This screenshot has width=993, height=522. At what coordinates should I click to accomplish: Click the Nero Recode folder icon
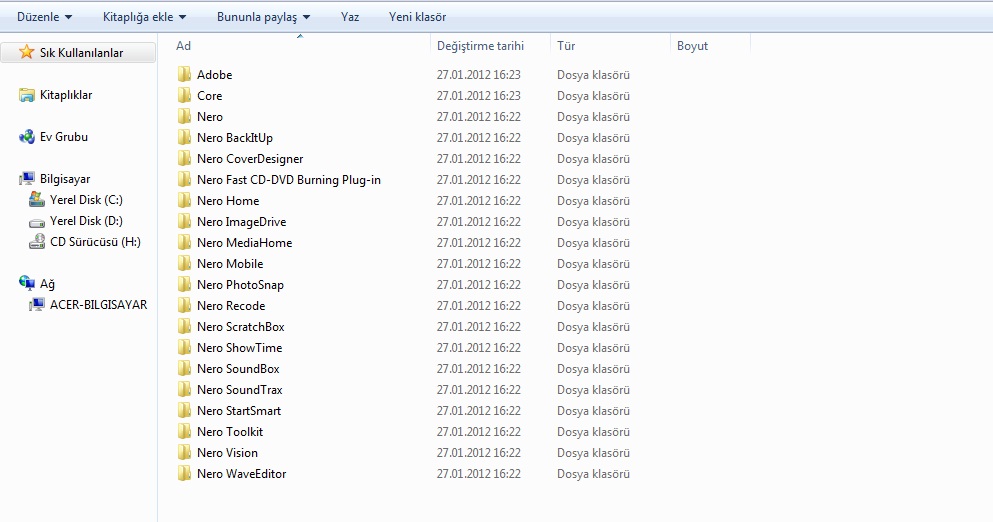(x=184, y=305)
